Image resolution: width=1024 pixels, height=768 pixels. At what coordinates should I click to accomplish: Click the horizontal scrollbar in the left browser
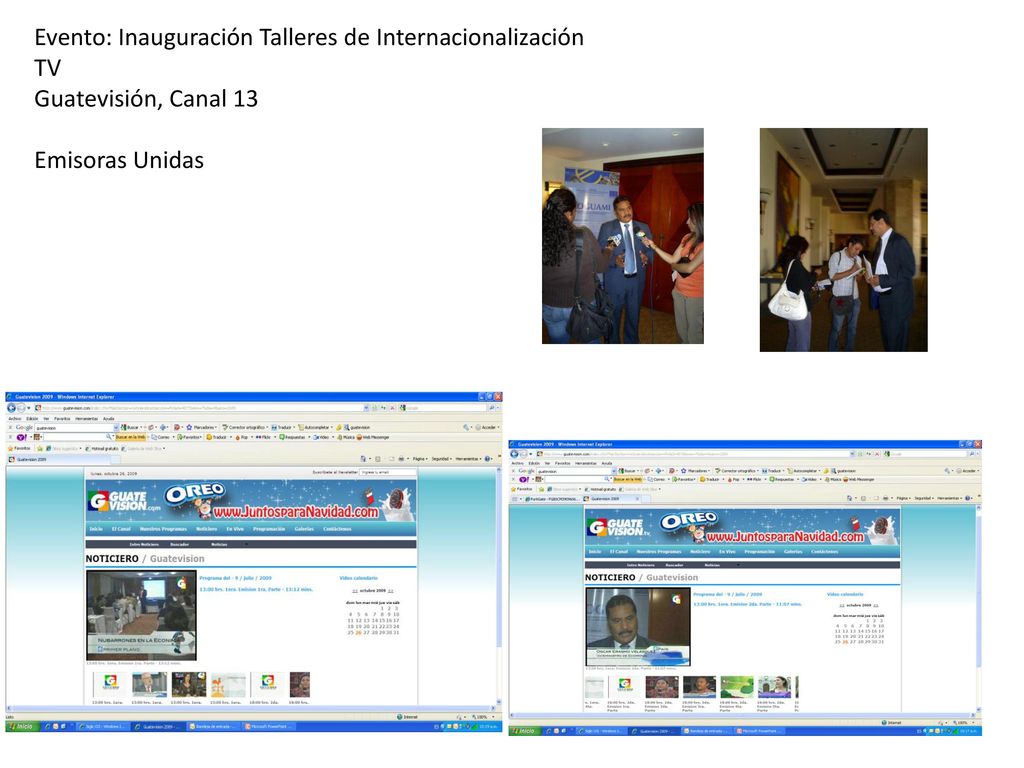[250, 708]
